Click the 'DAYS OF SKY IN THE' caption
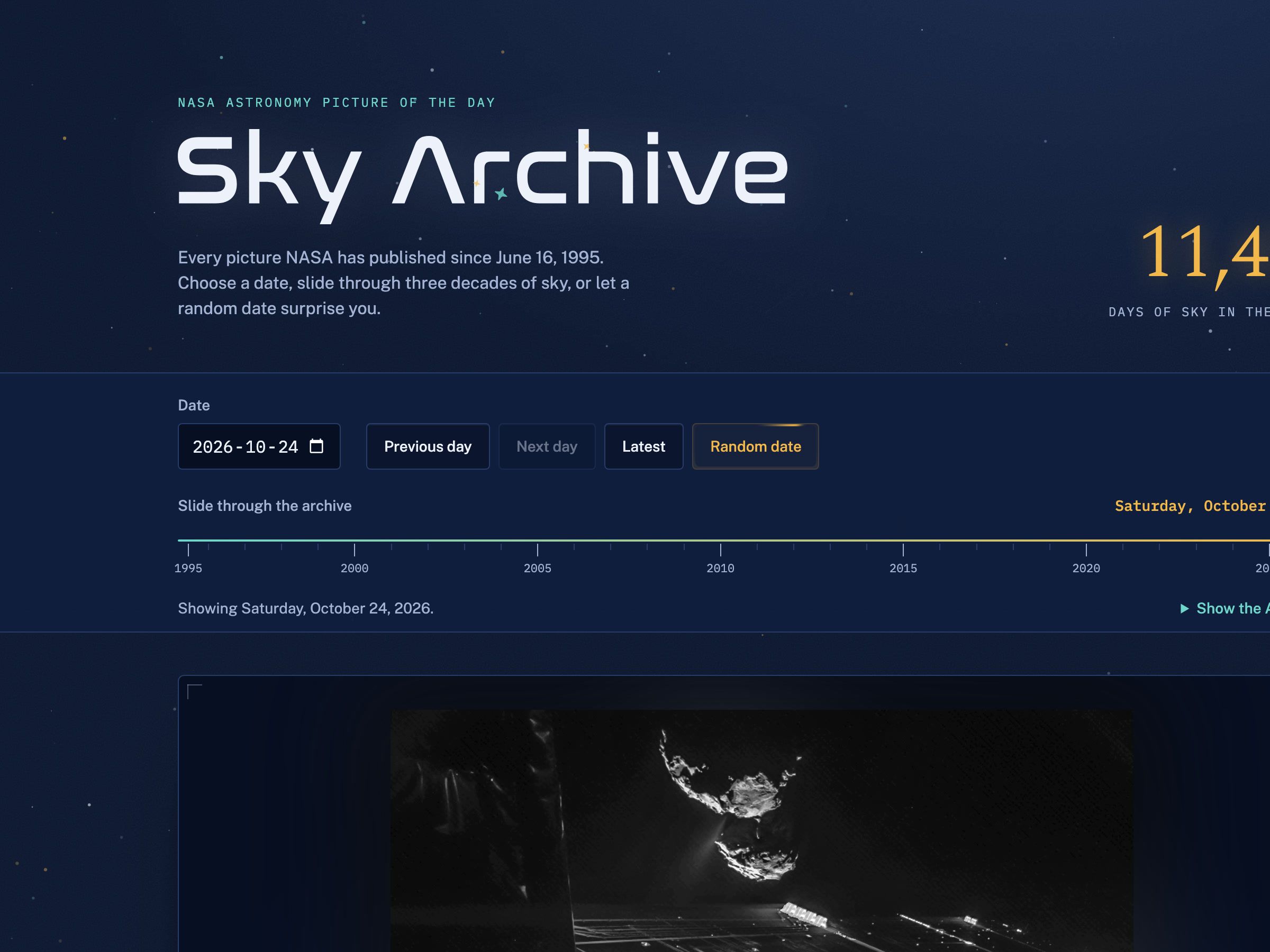The width and height of the screenshot is (1270, 952). click(x=1189, y=312)
